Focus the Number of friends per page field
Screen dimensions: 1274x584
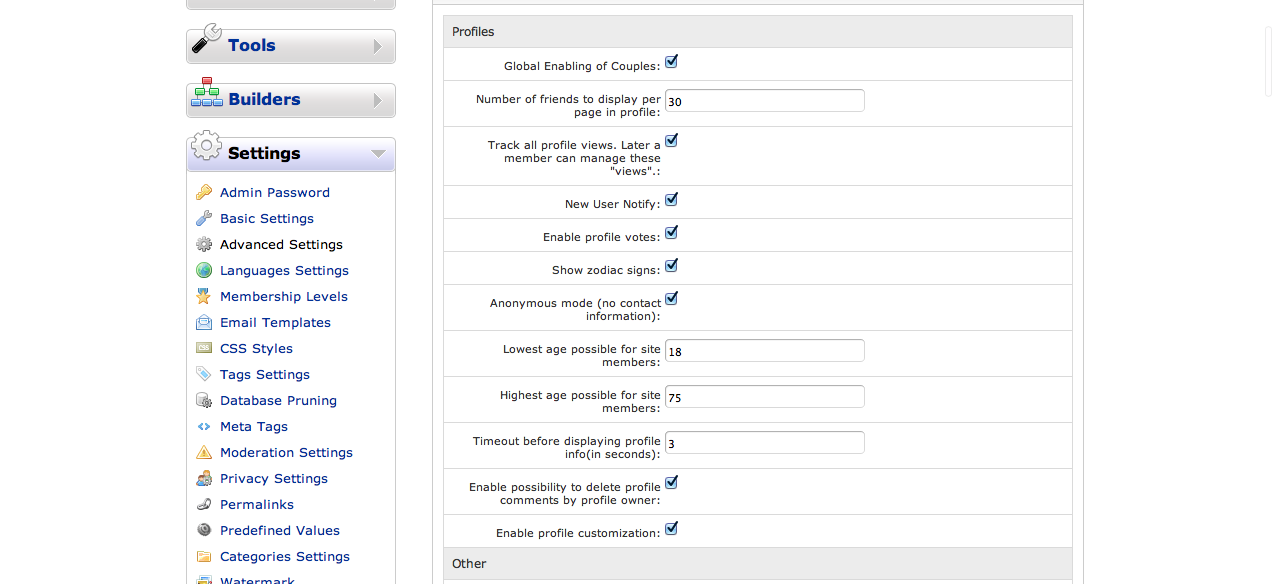pos(764,101)
